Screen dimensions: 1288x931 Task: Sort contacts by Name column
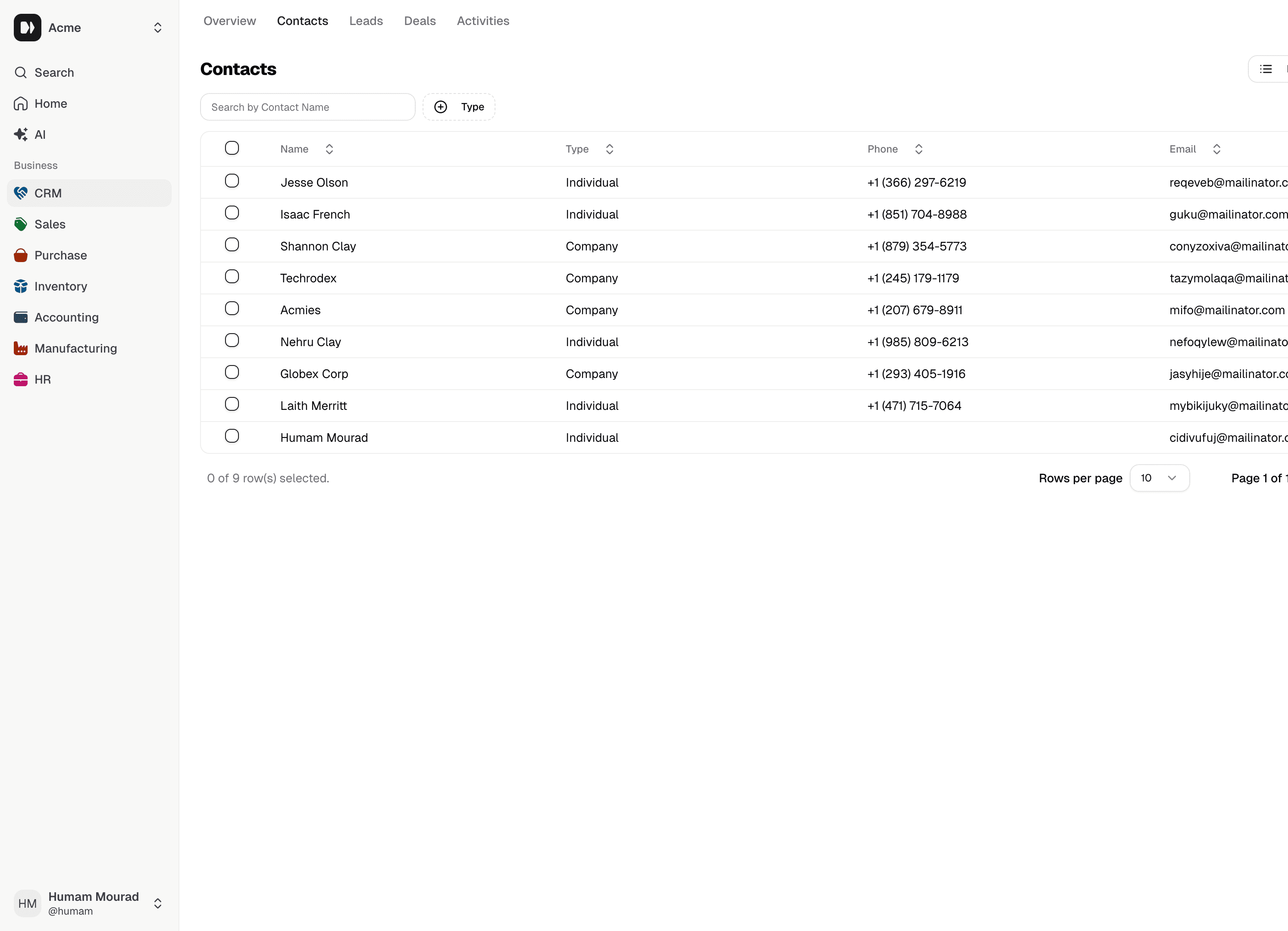click(x=307, y=149)
